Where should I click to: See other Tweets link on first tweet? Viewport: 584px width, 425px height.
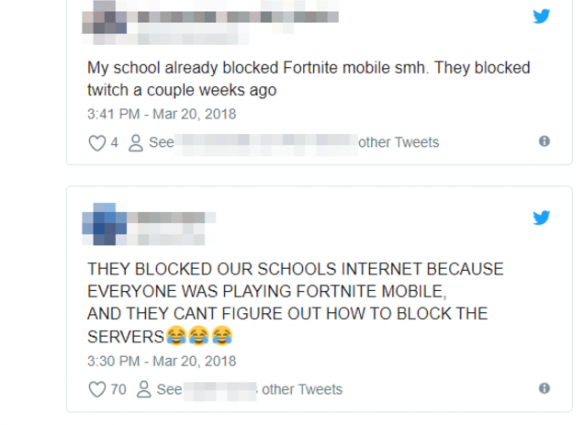[x=294, y=143]
